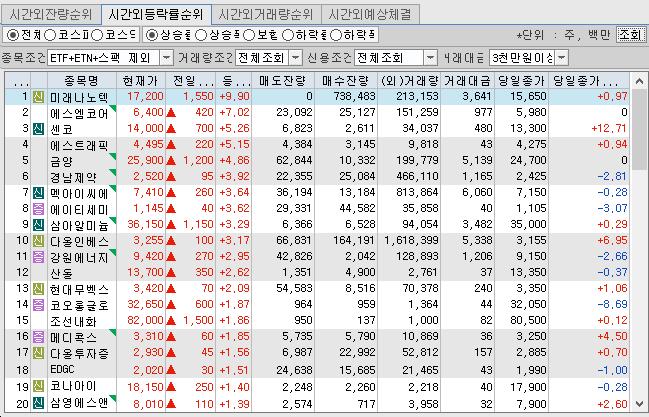Click the change amount 420 of 에스엠코어
The image size is (649, 417).
[204, 112]
